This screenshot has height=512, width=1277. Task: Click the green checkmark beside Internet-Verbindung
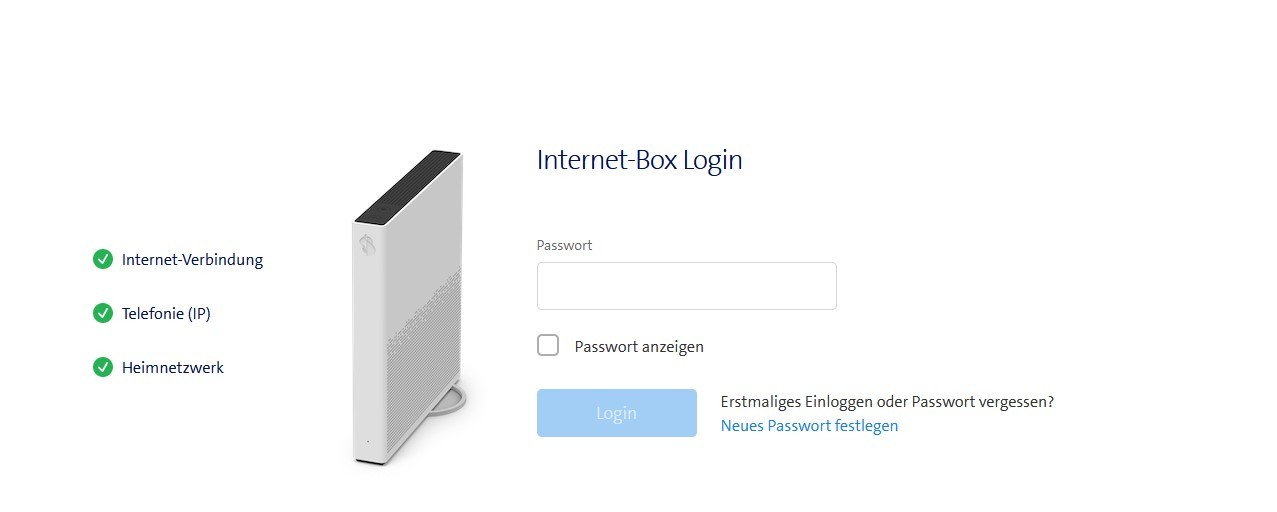tap(102, 260)
